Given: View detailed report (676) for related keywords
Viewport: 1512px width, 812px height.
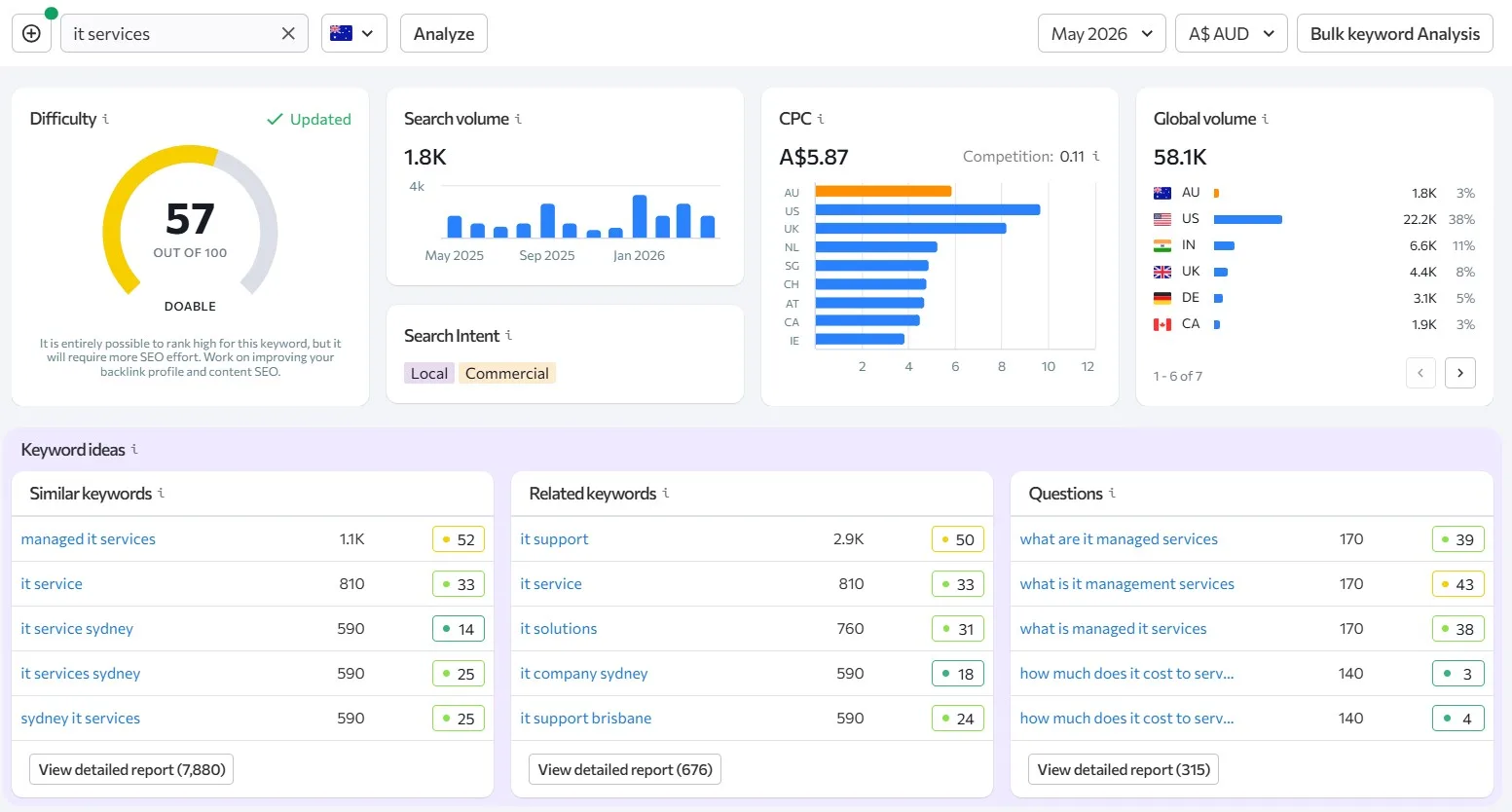Looking at the screenshot, I should click(625, 769).
